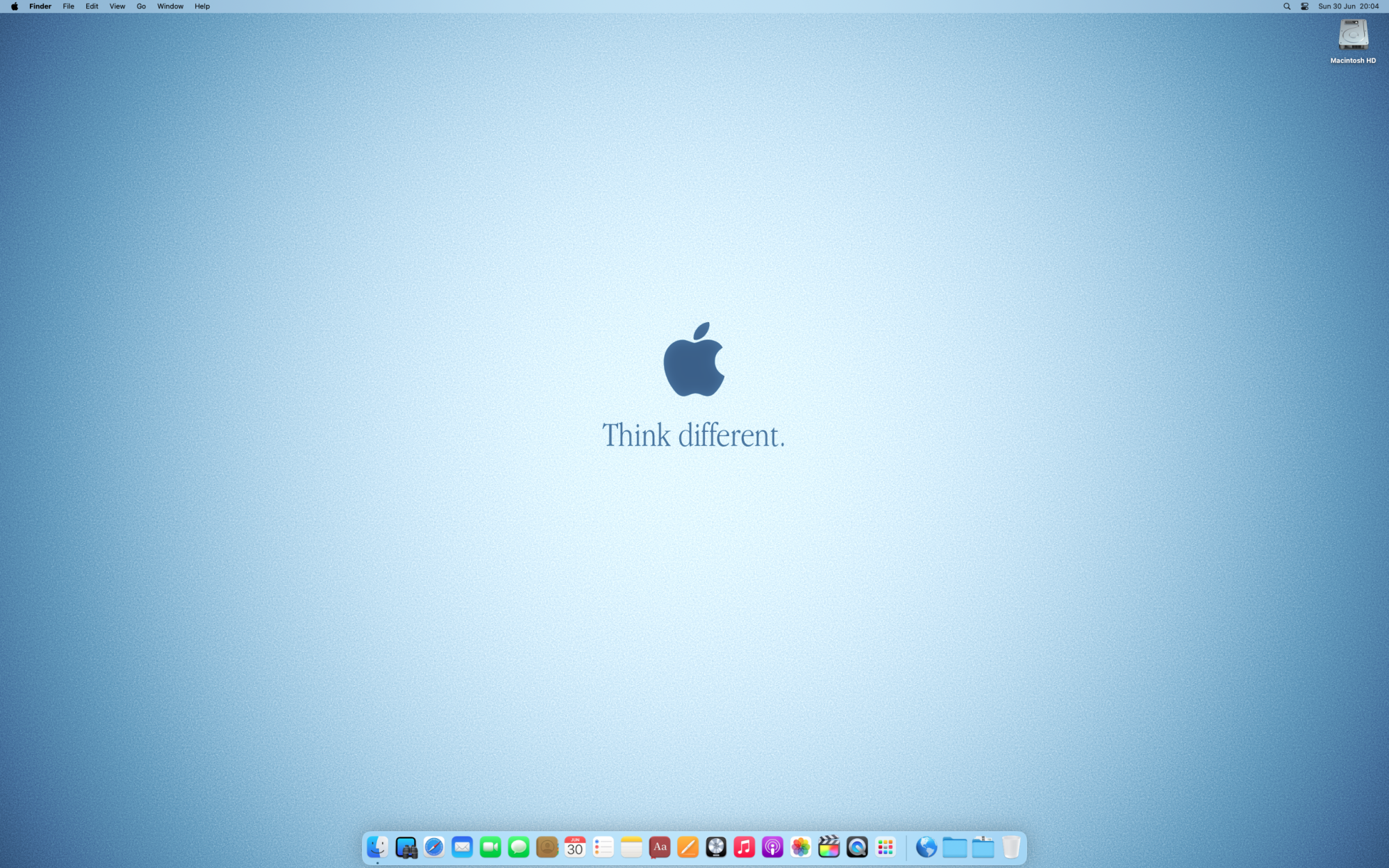Open Calendar showing JUN 30
1389x868 pixels.
point(575,847)
